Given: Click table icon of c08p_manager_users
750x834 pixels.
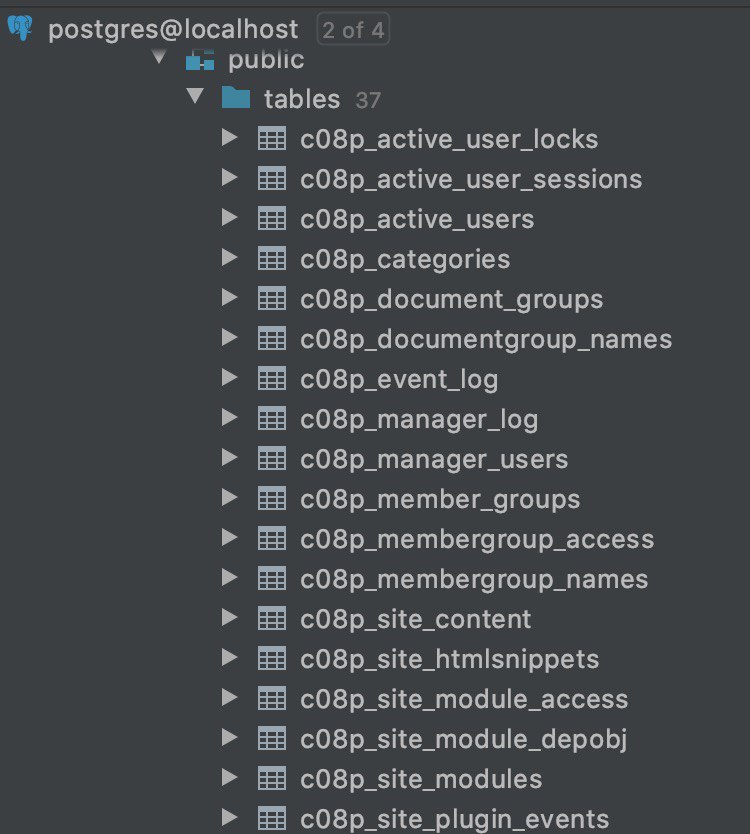Looking at the screenshot, I should coord(272,458).
